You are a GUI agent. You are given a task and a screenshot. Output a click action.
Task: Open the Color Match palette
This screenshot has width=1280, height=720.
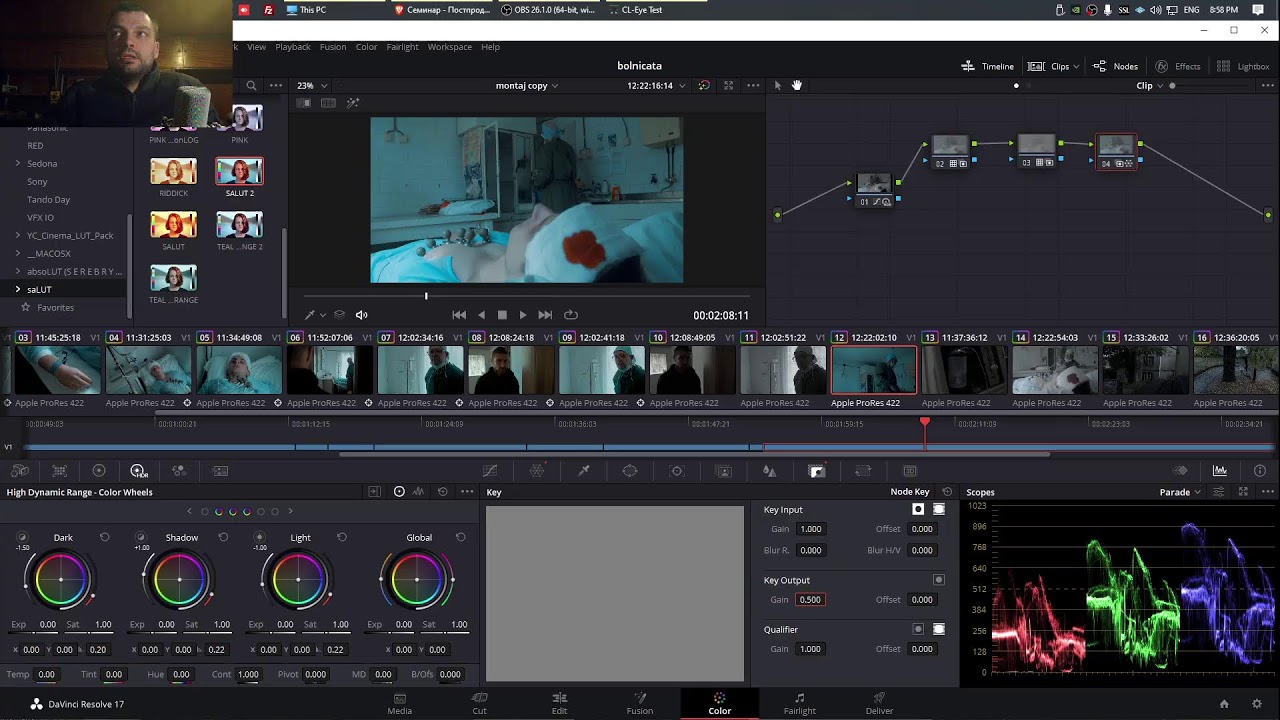pos(59,471)
